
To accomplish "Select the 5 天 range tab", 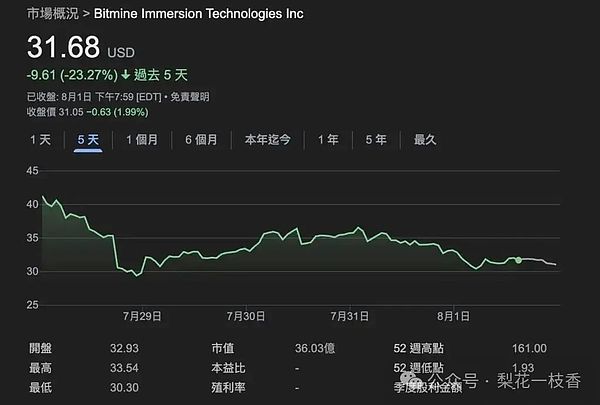I will (88, 140).
